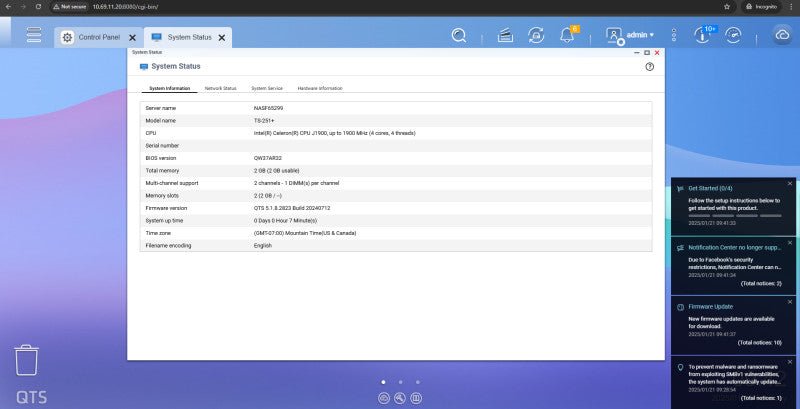Click the Get Started flag icon

pos(680,189)
